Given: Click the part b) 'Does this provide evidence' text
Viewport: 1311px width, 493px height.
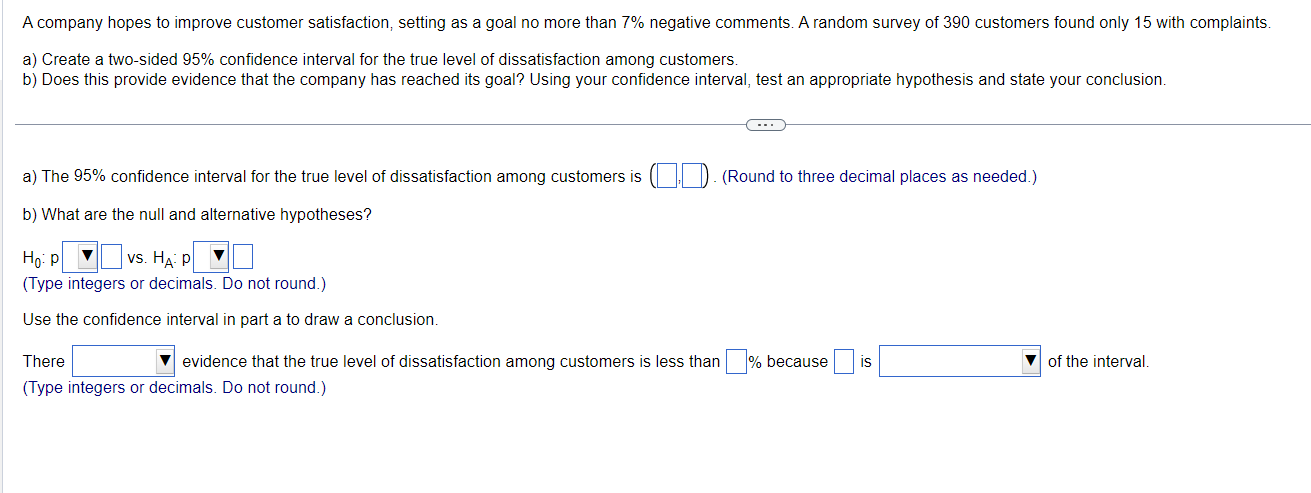Looking at the screenshot, I should pos(594,79).
